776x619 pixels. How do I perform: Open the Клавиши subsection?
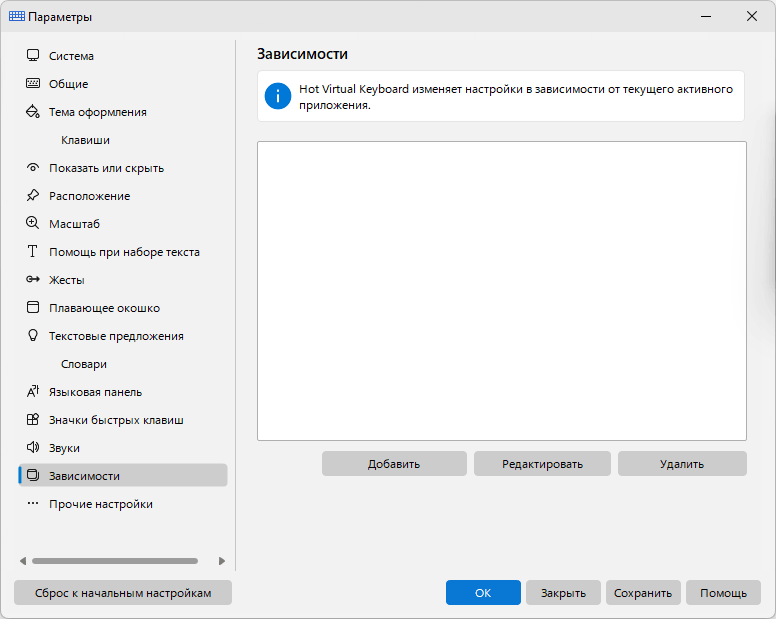(x=123, y=140)
